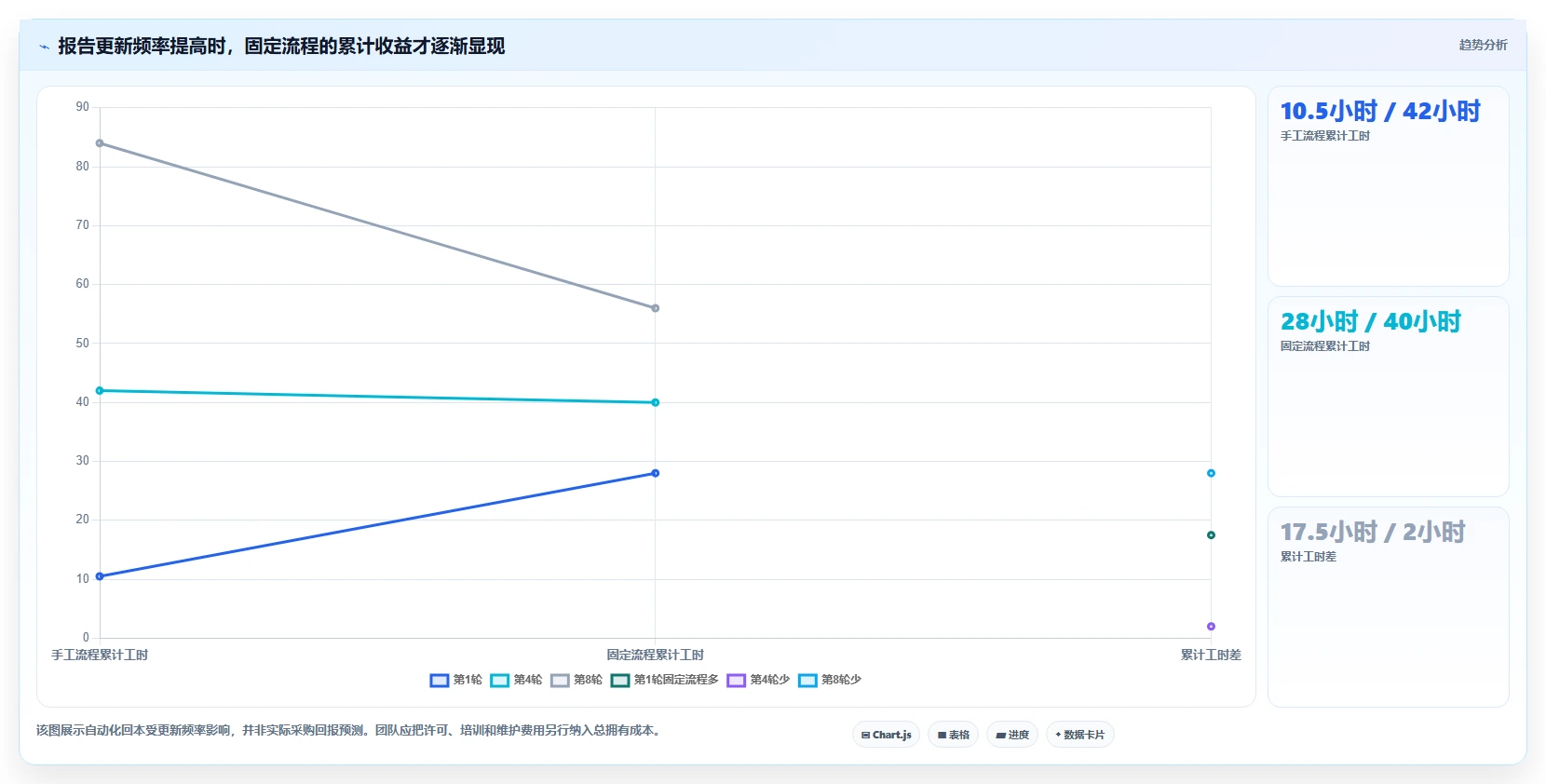Click the 趋势分析 label in header
The height and width of the screenshot is (784, 1546).
[x=1483, y=45]
